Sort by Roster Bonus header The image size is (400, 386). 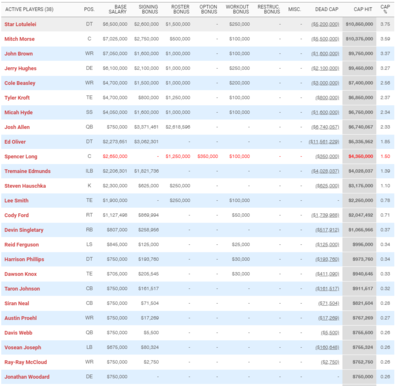click(181, 9)
